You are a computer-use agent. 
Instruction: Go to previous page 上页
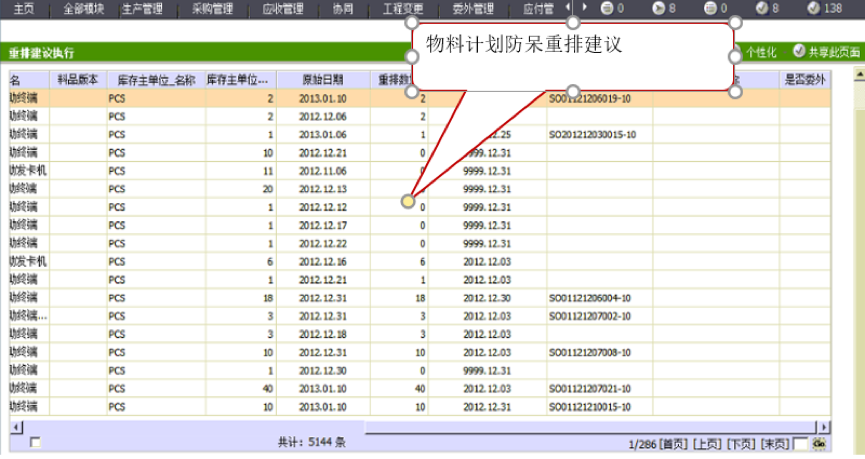coord(707,444)
